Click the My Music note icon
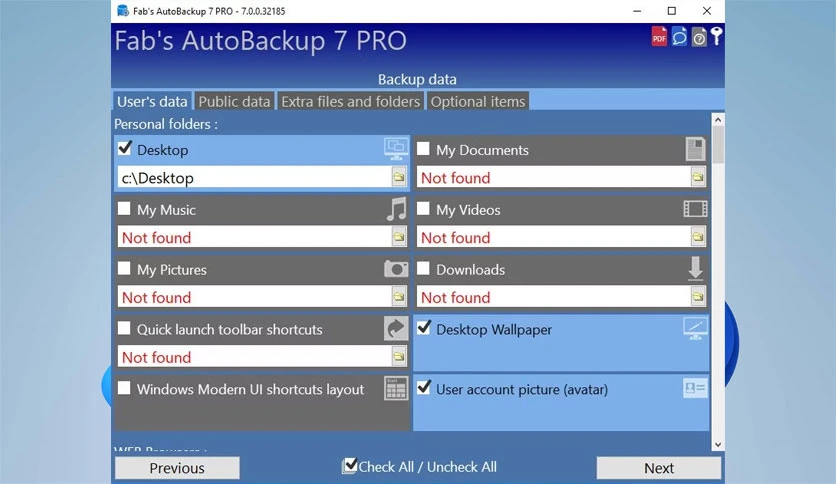 click(396, 209)
